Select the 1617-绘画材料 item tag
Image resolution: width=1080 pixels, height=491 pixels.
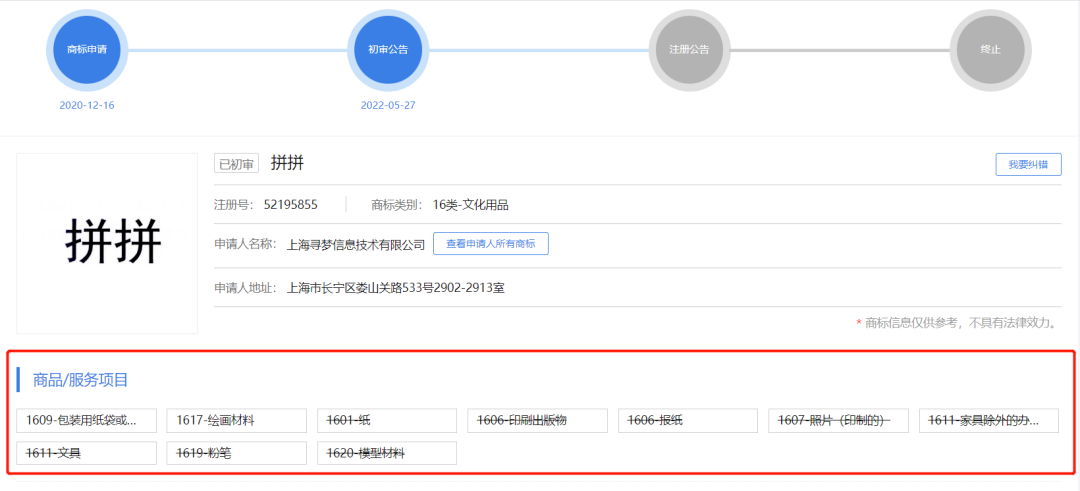tap(236, 421)
